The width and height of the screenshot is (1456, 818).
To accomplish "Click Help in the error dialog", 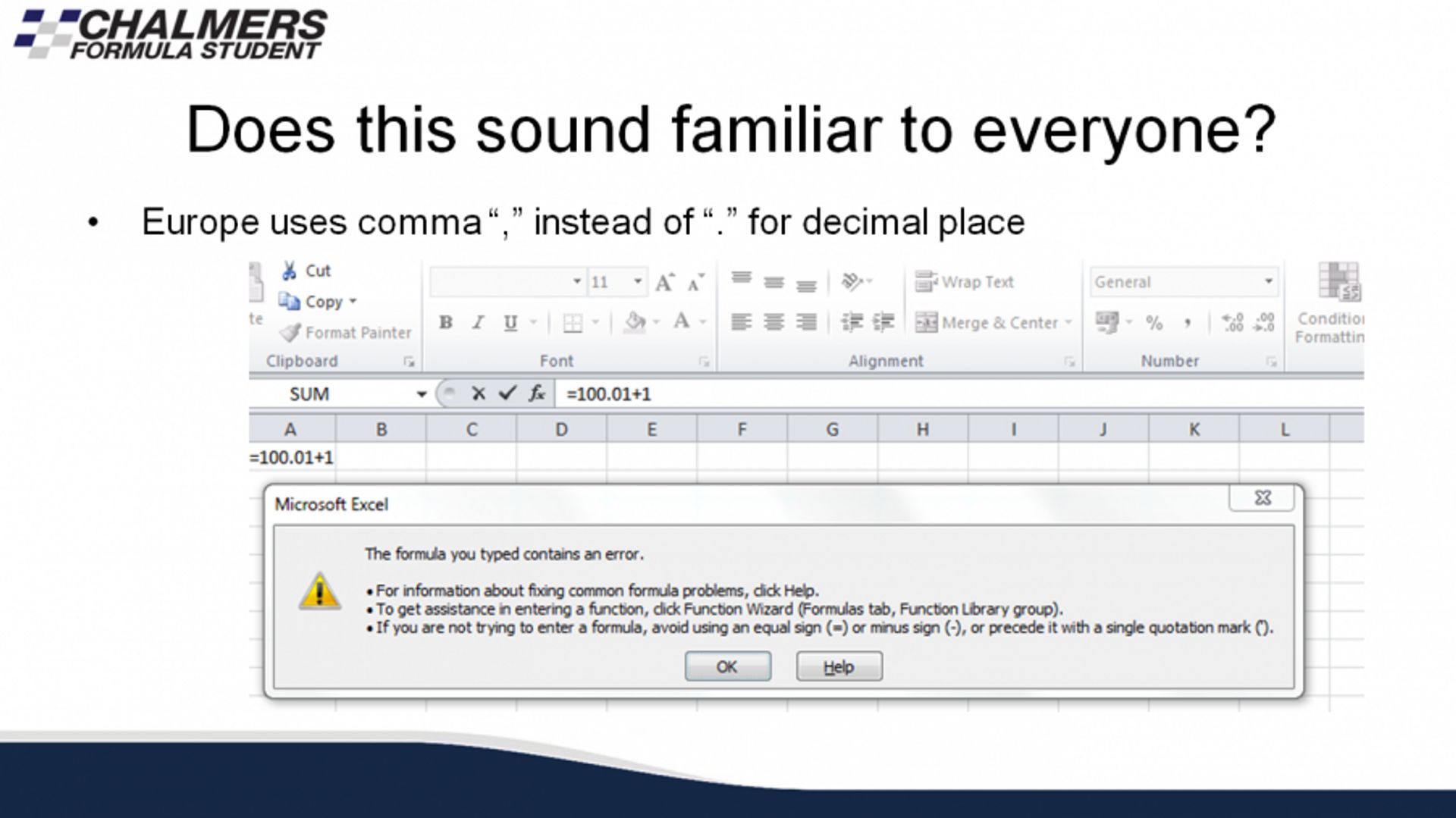I will pos(839,666).
